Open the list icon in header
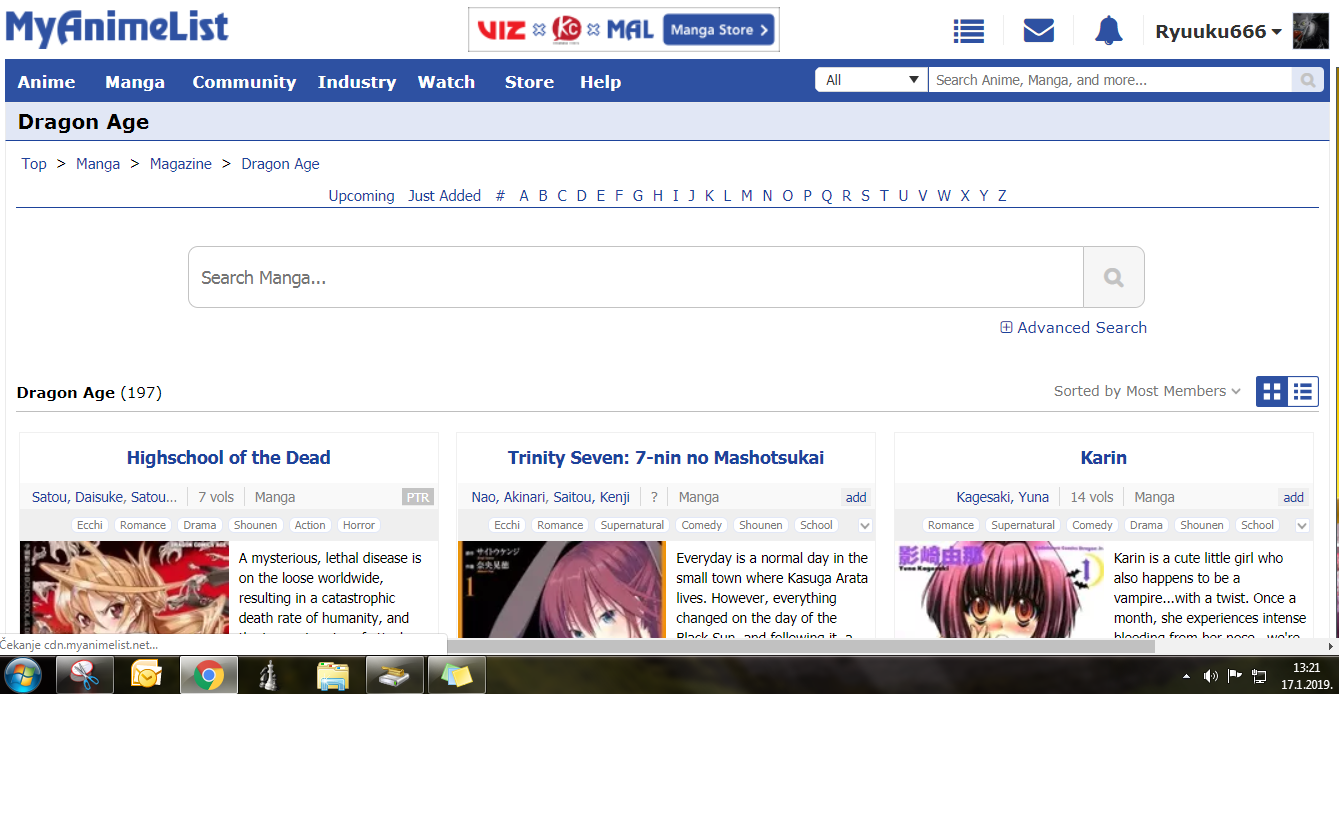The width and height of the screenshot is (1339, 839). 968,31
